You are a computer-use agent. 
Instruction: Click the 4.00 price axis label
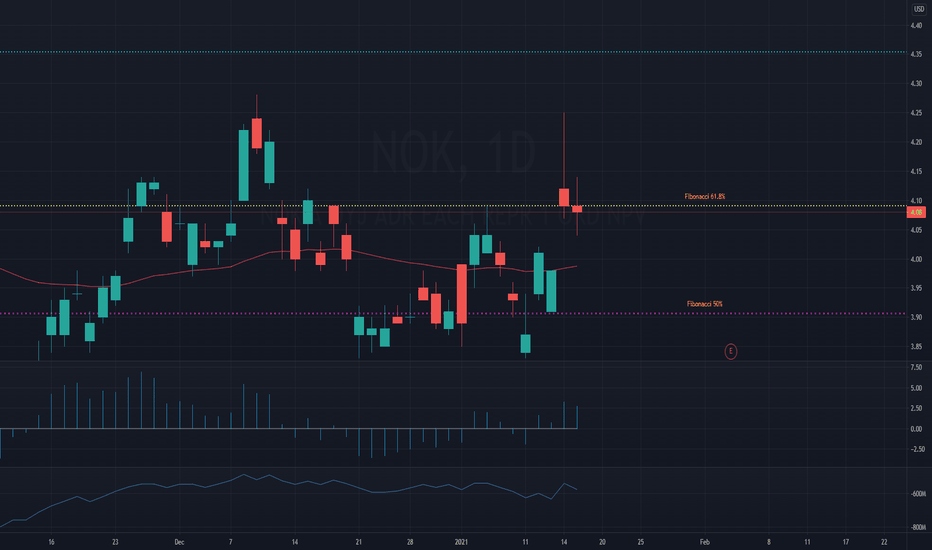coord(916,259)
